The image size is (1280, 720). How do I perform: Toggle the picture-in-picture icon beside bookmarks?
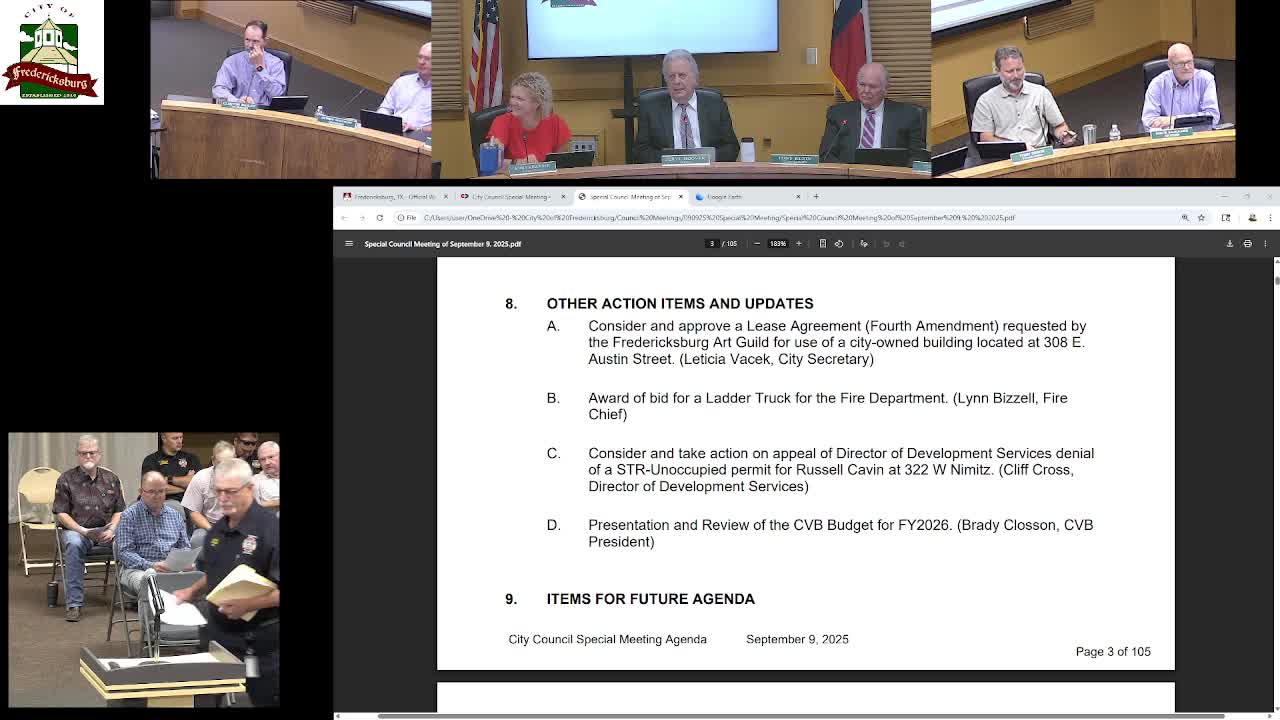(1227, 218)
